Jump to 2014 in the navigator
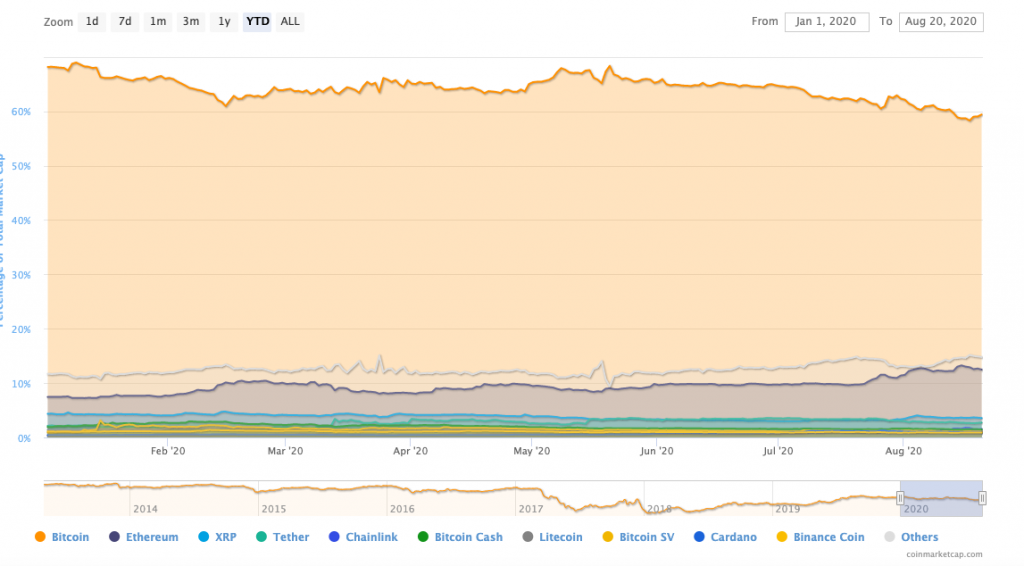 [145, 509]
